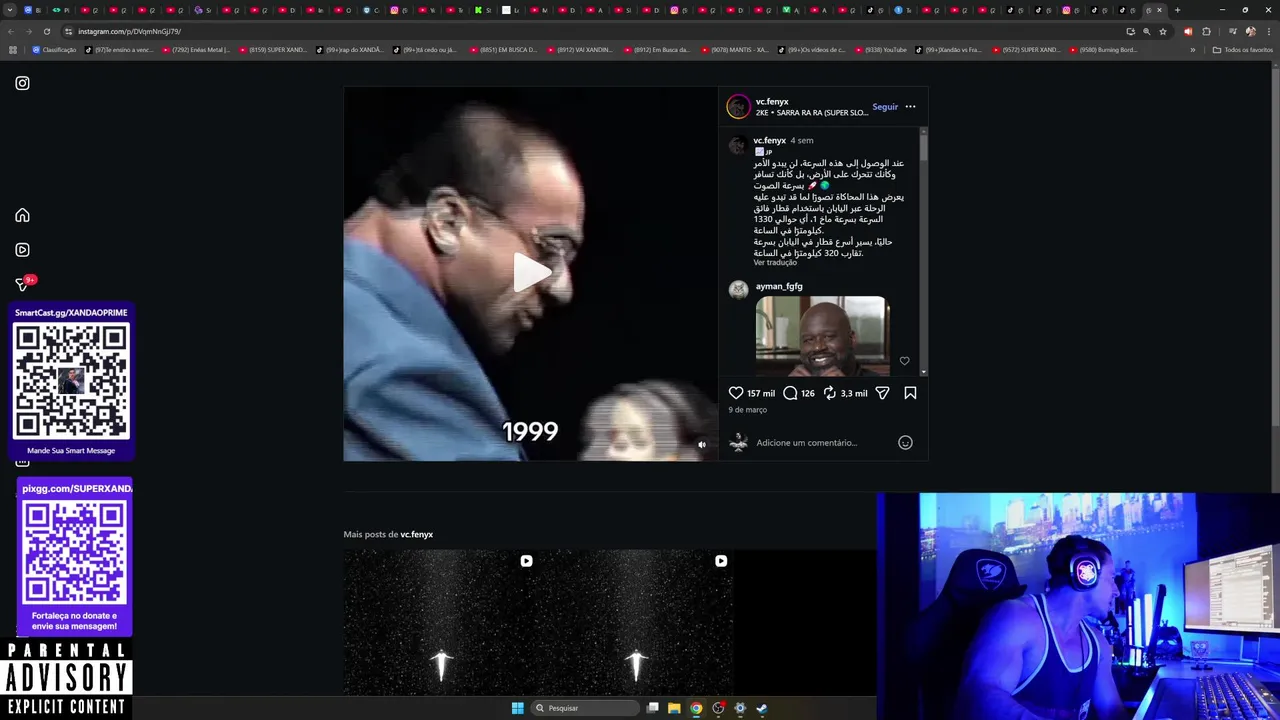Screen dimensions: 1280x720
Task: Like the post with heart icon
Action: (736, 393)
